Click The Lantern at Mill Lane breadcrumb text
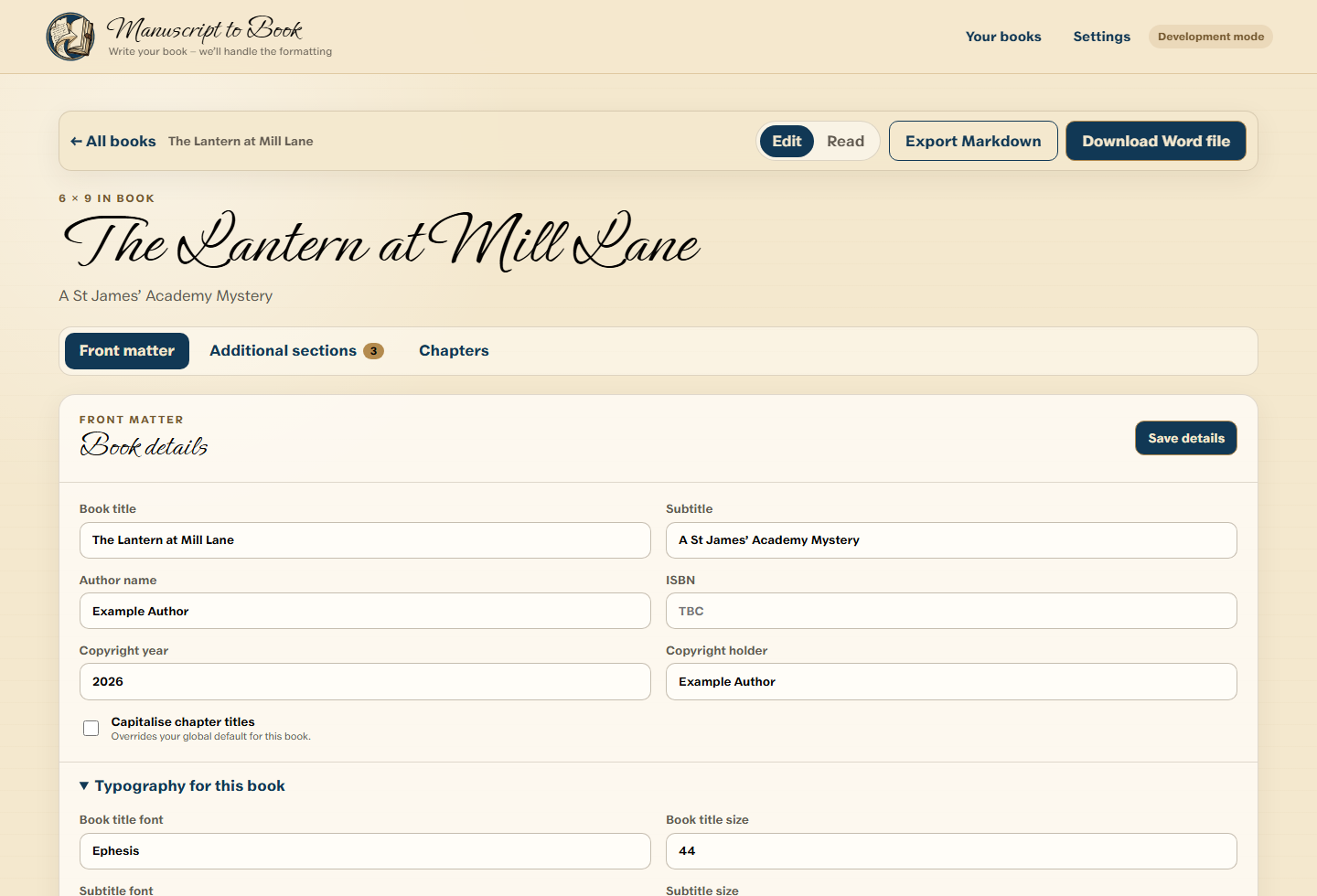1317x896 pixels. pos(241,142)
